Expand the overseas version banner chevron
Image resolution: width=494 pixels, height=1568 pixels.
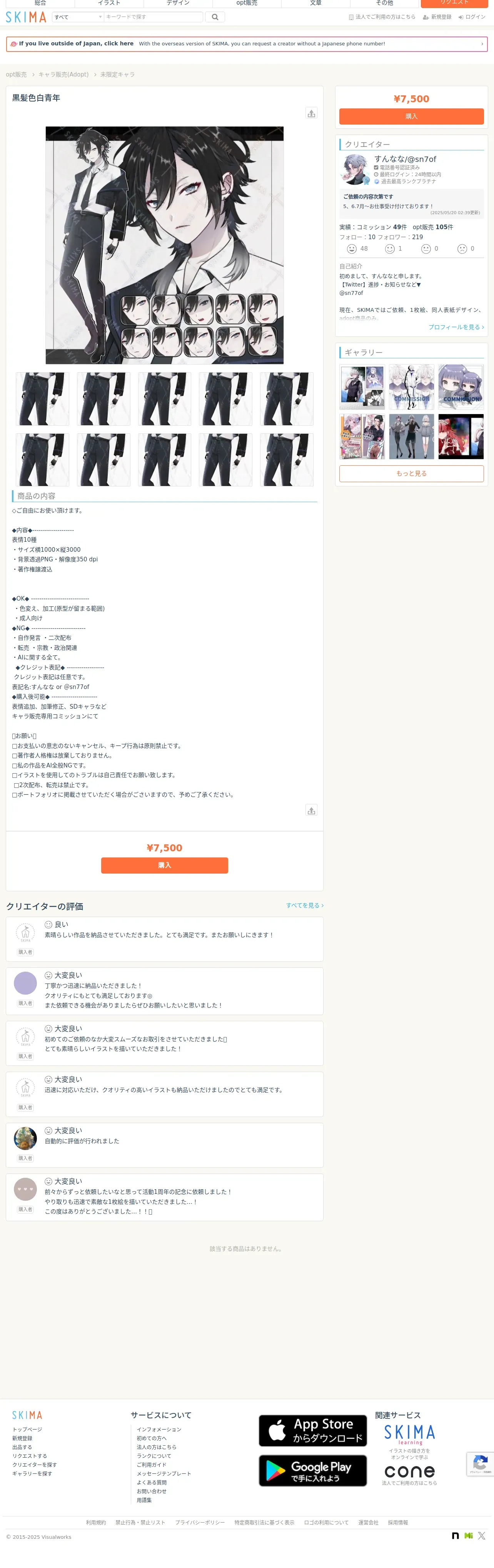[482, 44]
